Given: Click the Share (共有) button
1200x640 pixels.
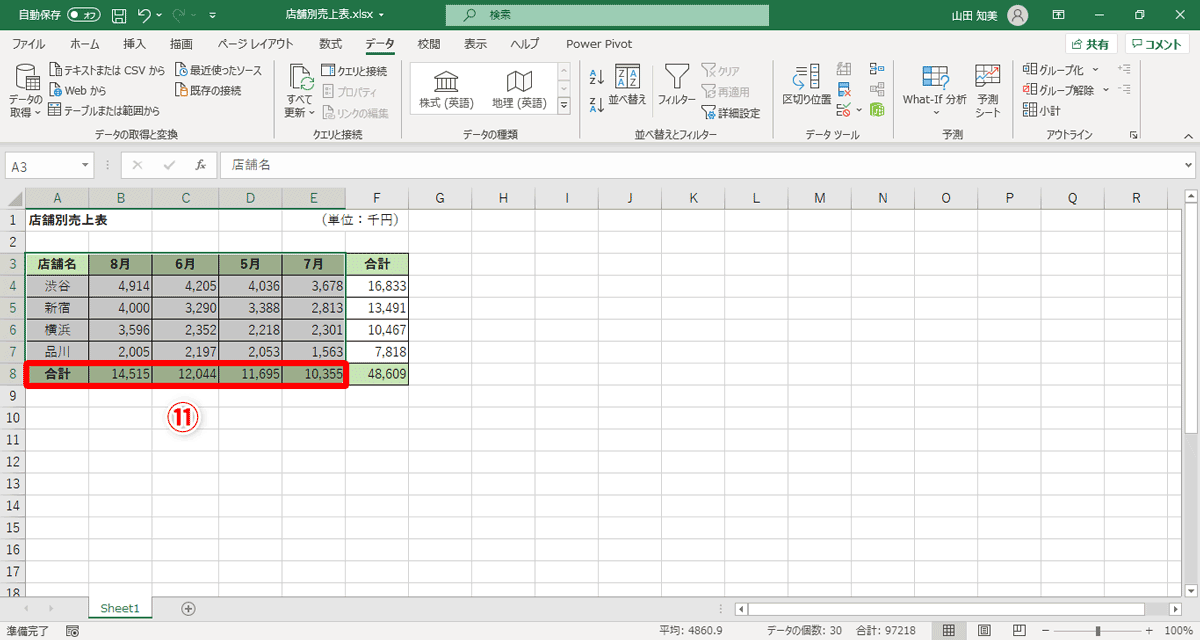Looking at the screenshot, I should coord(1090,44).
